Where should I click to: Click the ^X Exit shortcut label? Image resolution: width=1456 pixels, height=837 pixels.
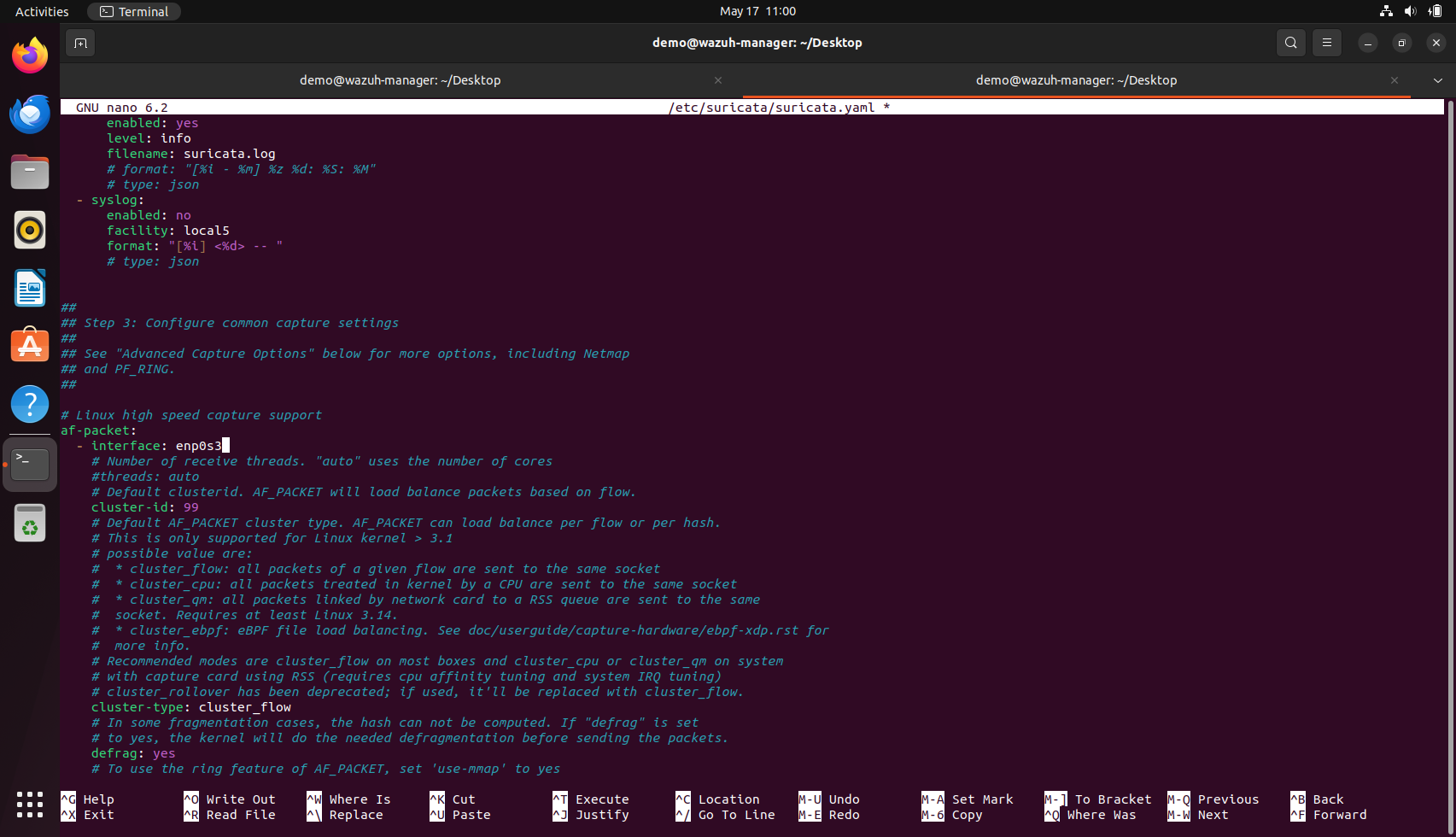tap(87, 815)
